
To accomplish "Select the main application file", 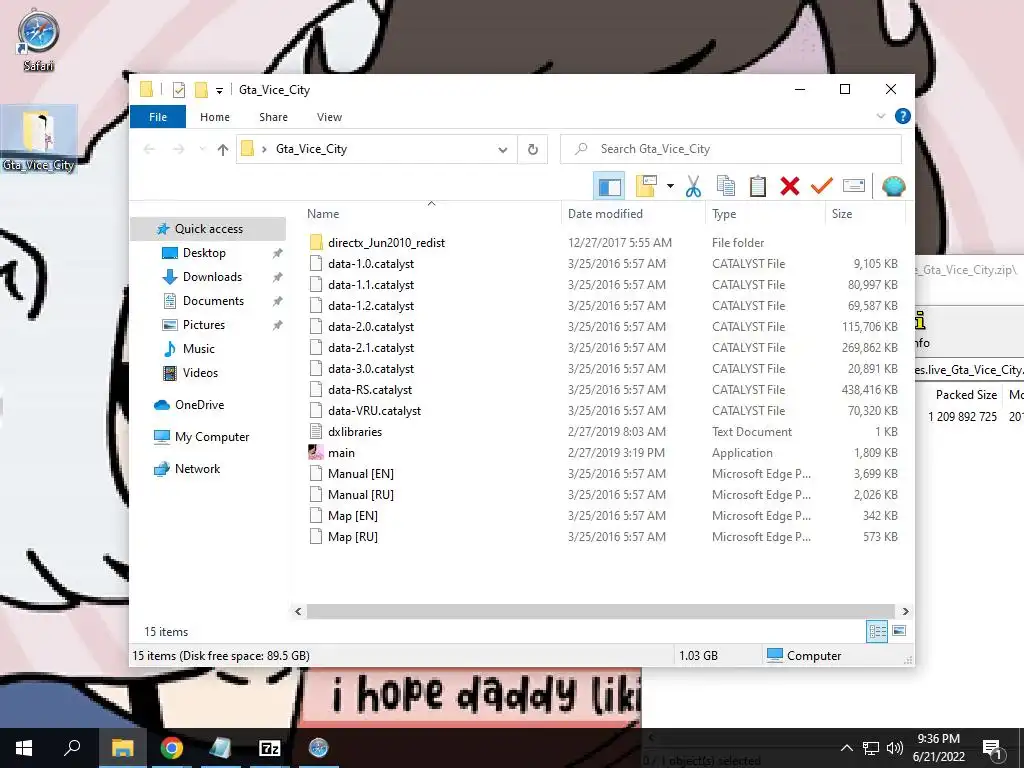I will (341, 453).
